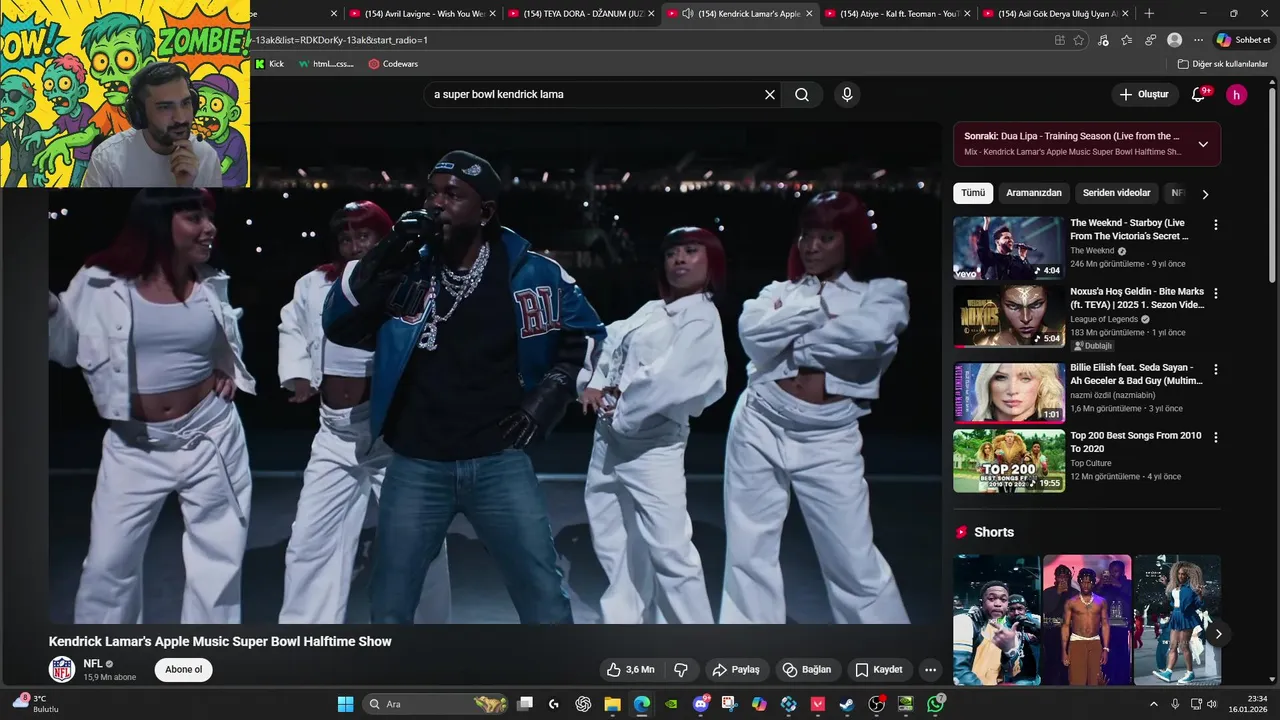Select the Seriden videolar filter chip
Viewport: 1280px width, 720px height.
click(1117, 193)
